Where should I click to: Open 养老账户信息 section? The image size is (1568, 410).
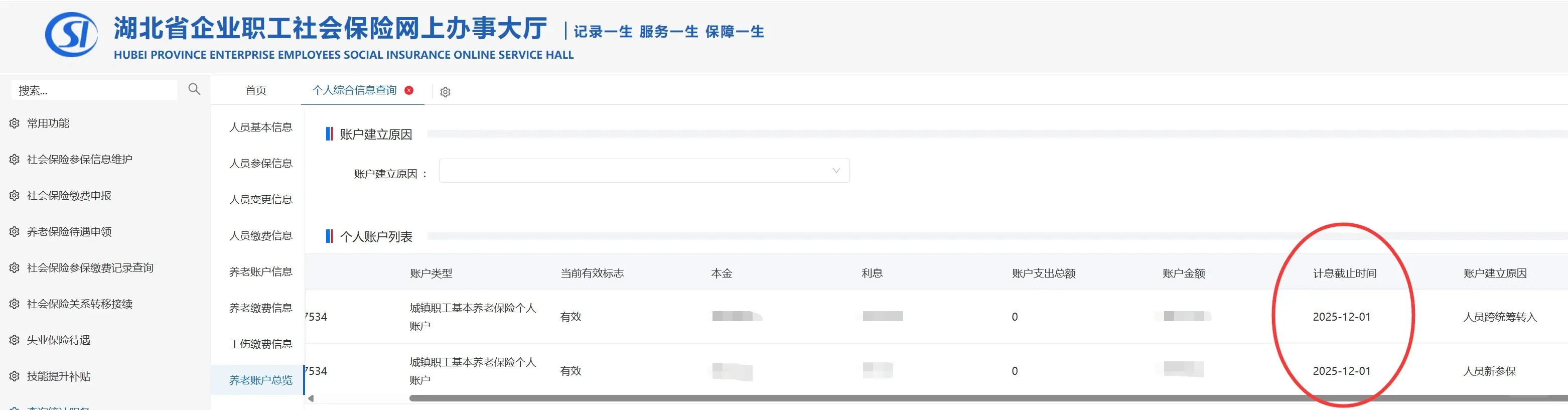(x=260, y=271)
